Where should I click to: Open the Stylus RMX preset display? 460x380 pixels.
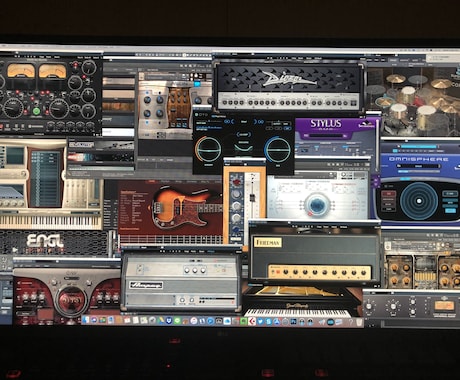point(325,136)
